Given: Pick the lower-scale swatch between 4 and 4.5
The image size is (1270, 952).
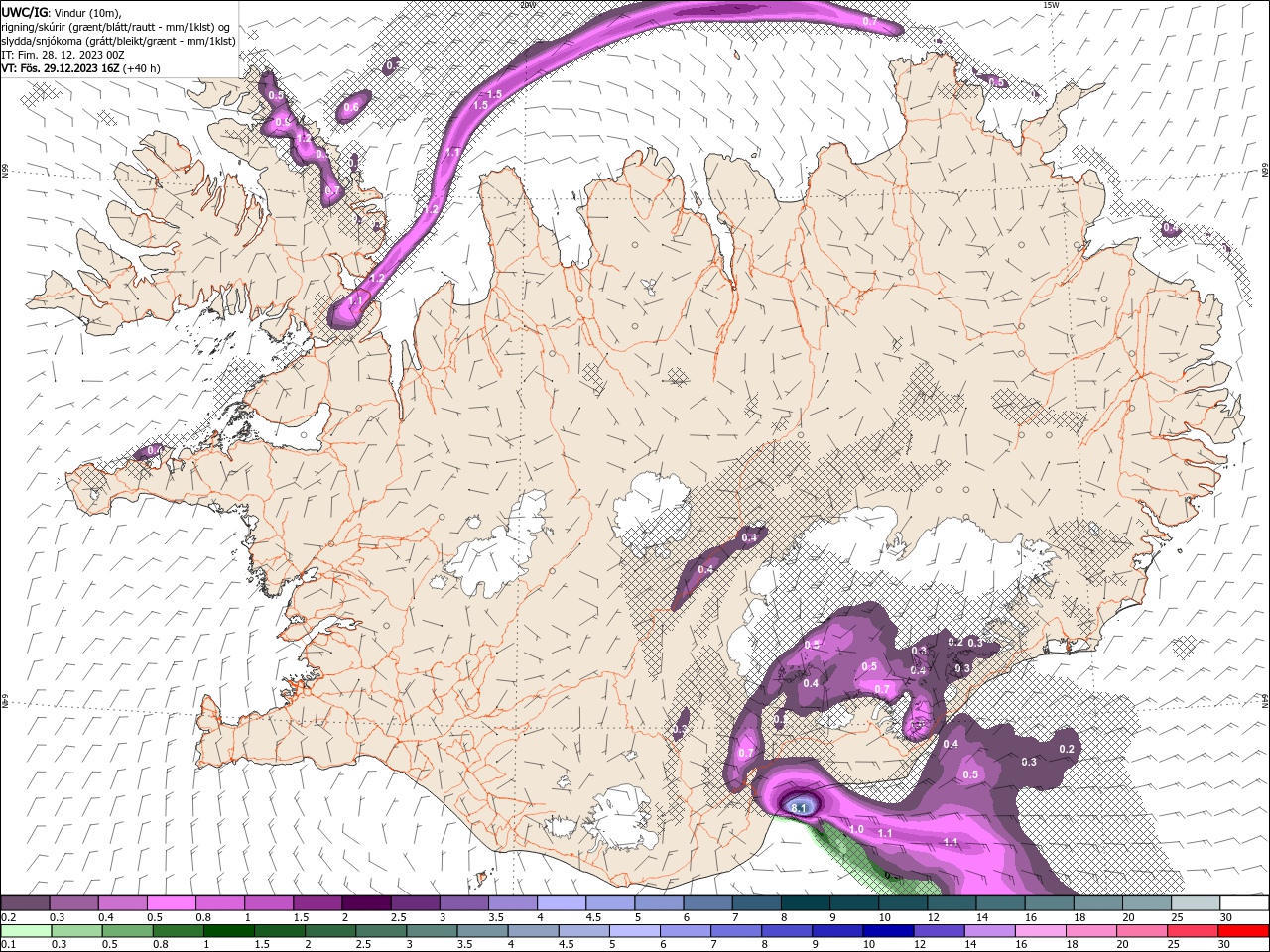Looking at the screenshot, I should pyautogui.click(x=532, y=931).
